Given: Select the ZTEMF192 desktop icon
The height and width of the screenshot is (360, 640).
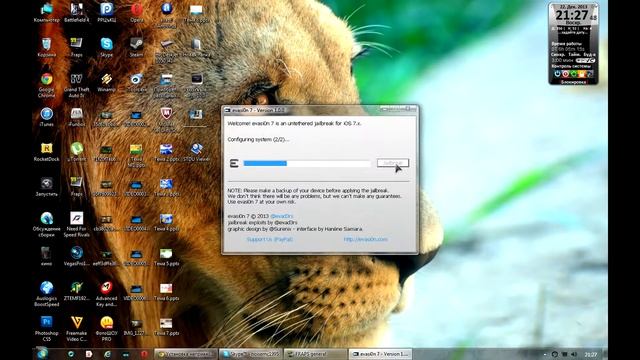Looking at the screenshot, I should pos(76,291).
